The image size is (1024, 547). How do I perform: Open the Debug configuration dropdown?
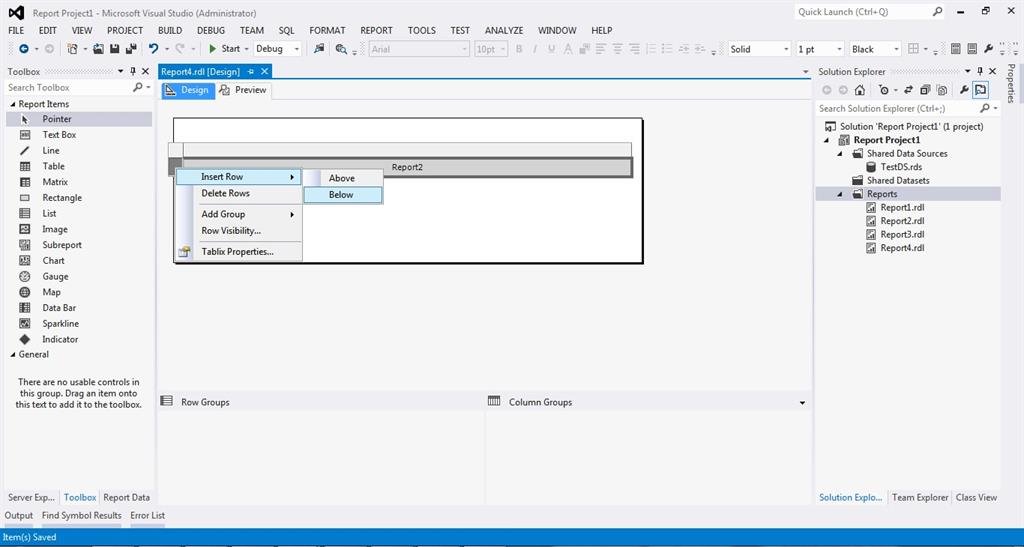[x=278, y=49]
